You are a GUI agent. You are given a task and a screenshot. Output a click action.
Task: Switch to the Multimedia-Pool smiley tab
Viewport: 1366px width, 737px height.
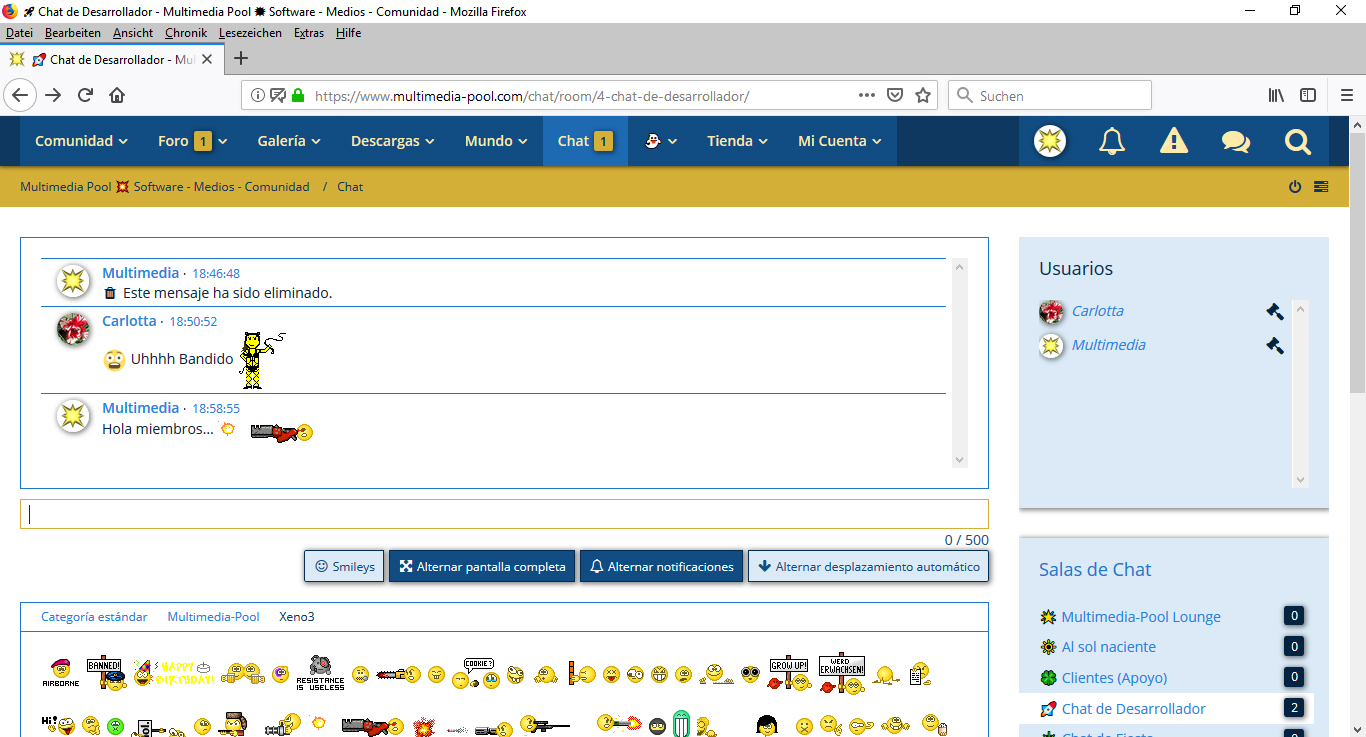213,617
